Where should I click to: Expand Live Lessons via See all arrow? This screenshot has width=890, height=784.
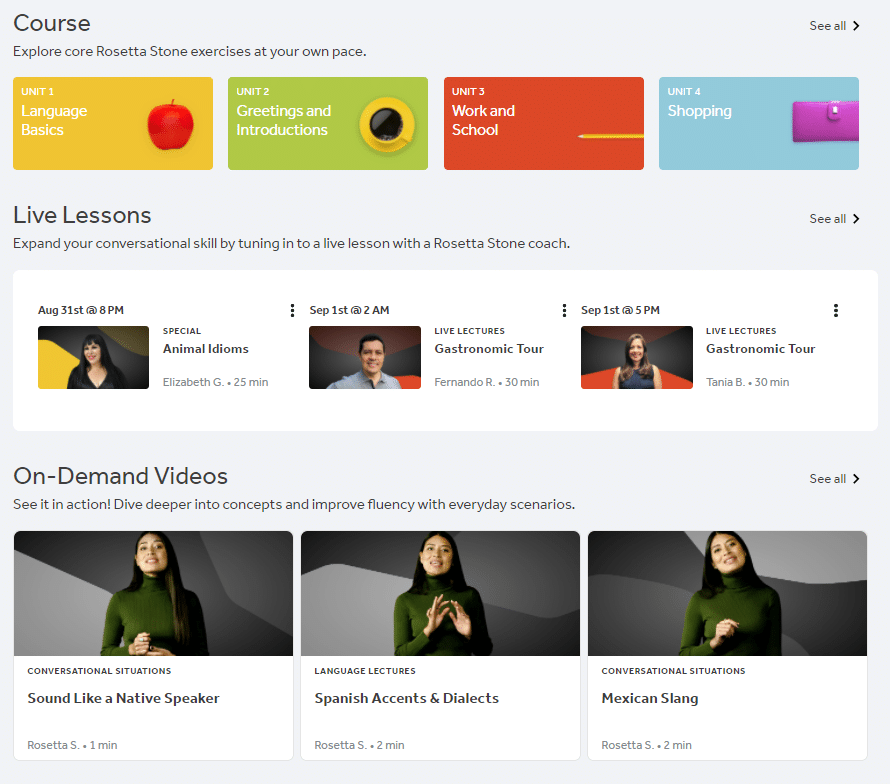point(856,219)
